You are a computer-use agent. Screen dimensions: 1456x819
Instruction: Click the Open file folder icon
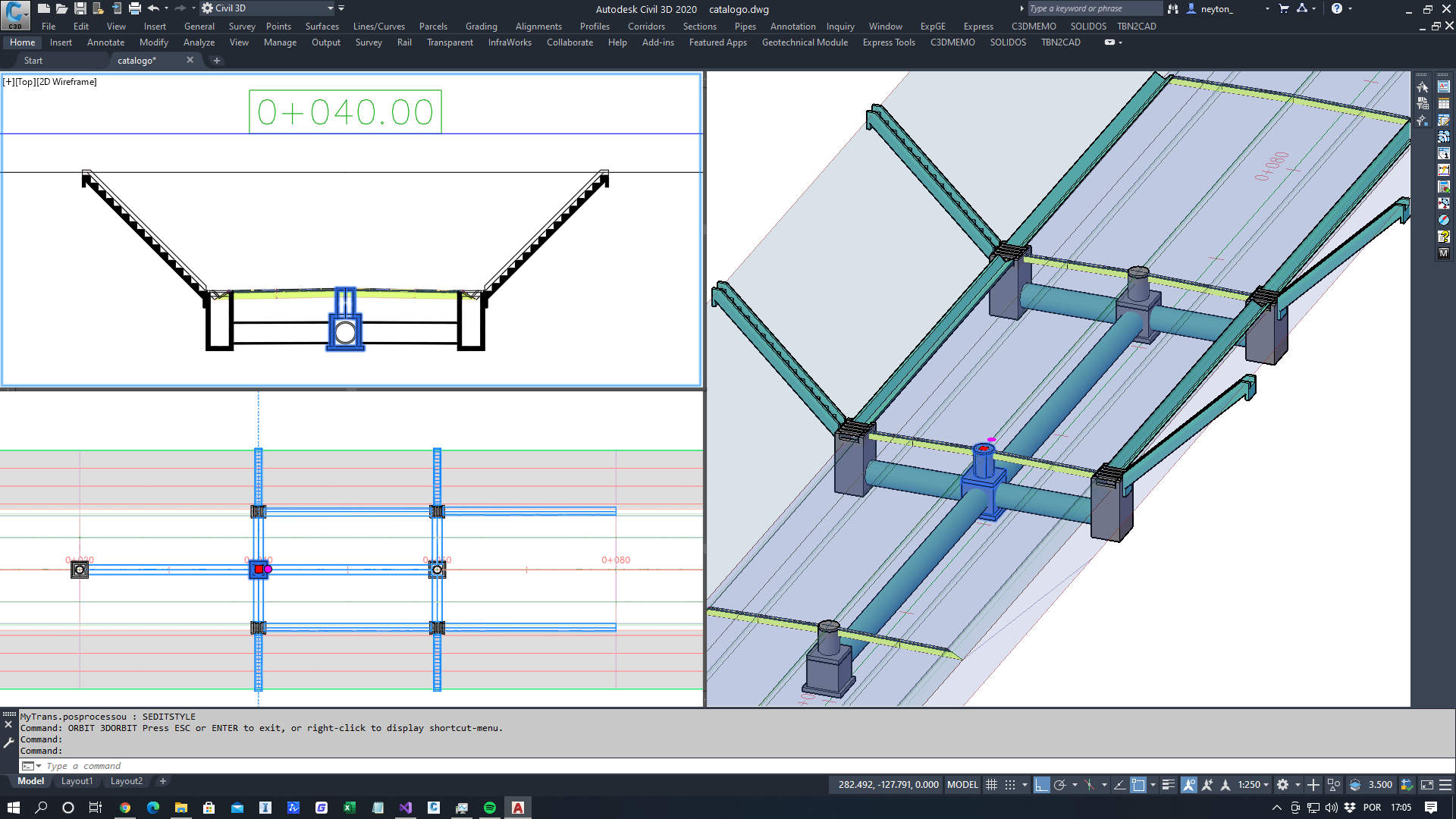(x=61, y=8)
